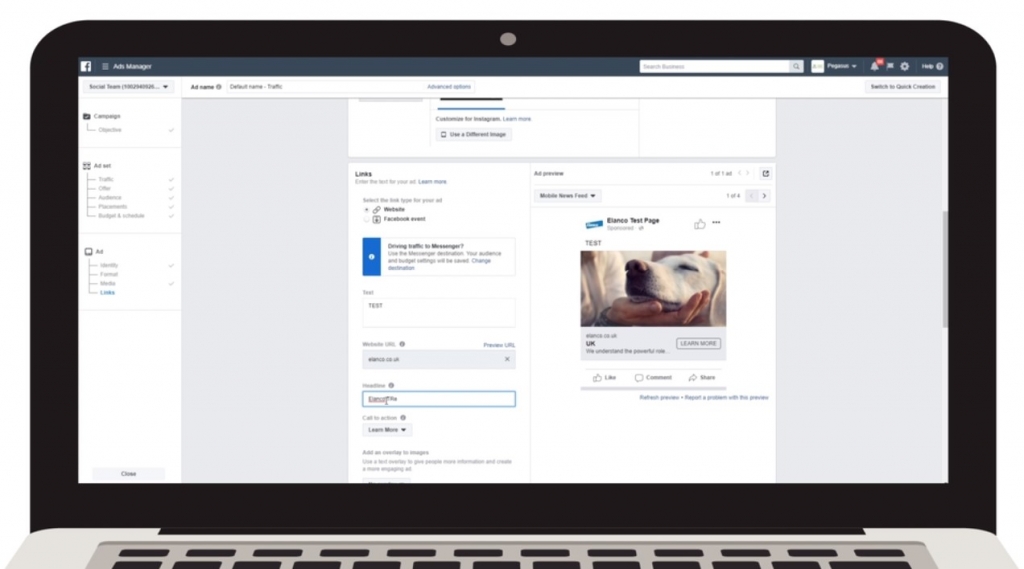Go to Media step in sidebar
The height and width of the screenshot is (569, 1024).
coord(108,283)
